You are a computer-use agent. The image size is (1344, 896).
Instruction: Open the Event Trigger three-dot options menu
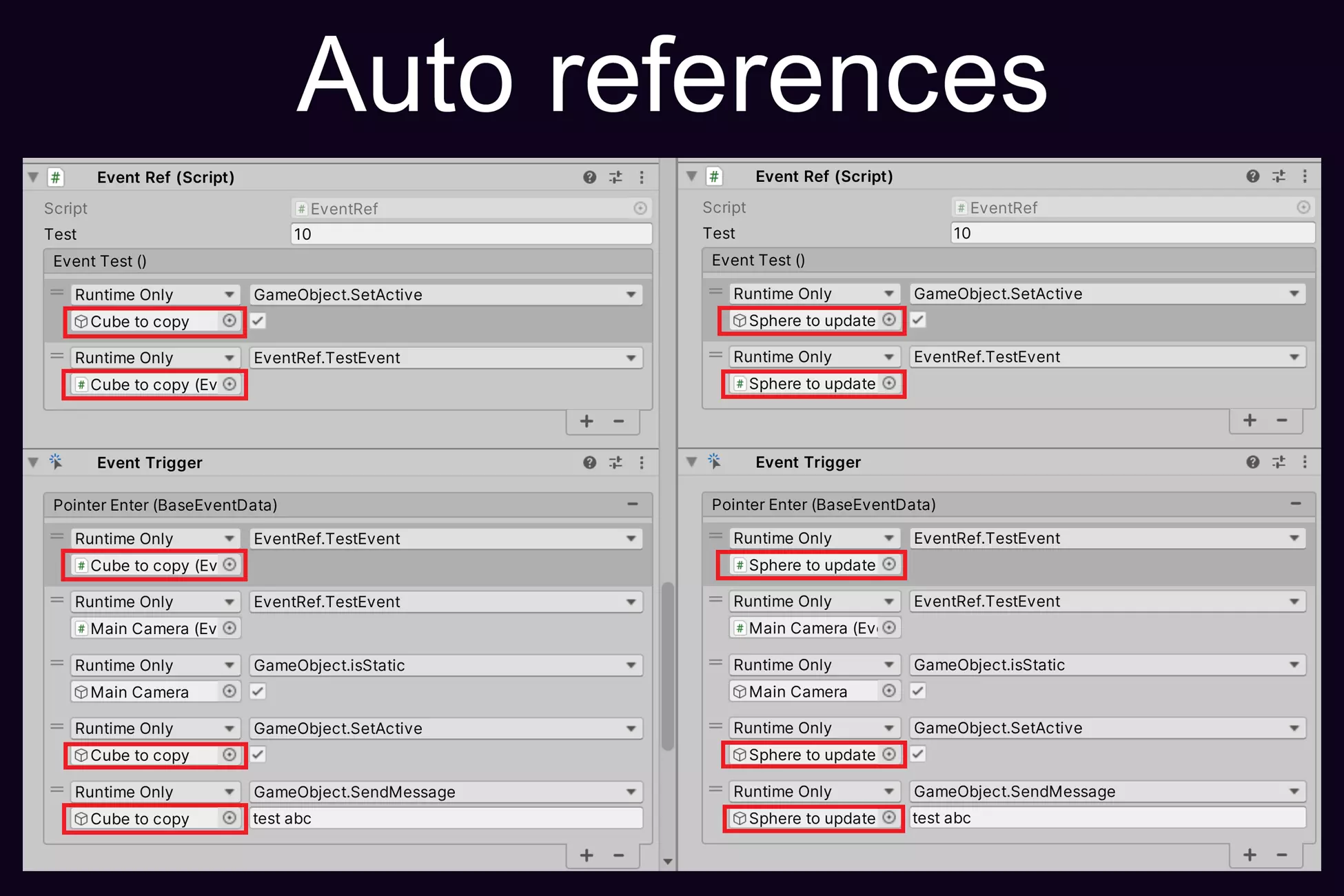tap(642, 462)
